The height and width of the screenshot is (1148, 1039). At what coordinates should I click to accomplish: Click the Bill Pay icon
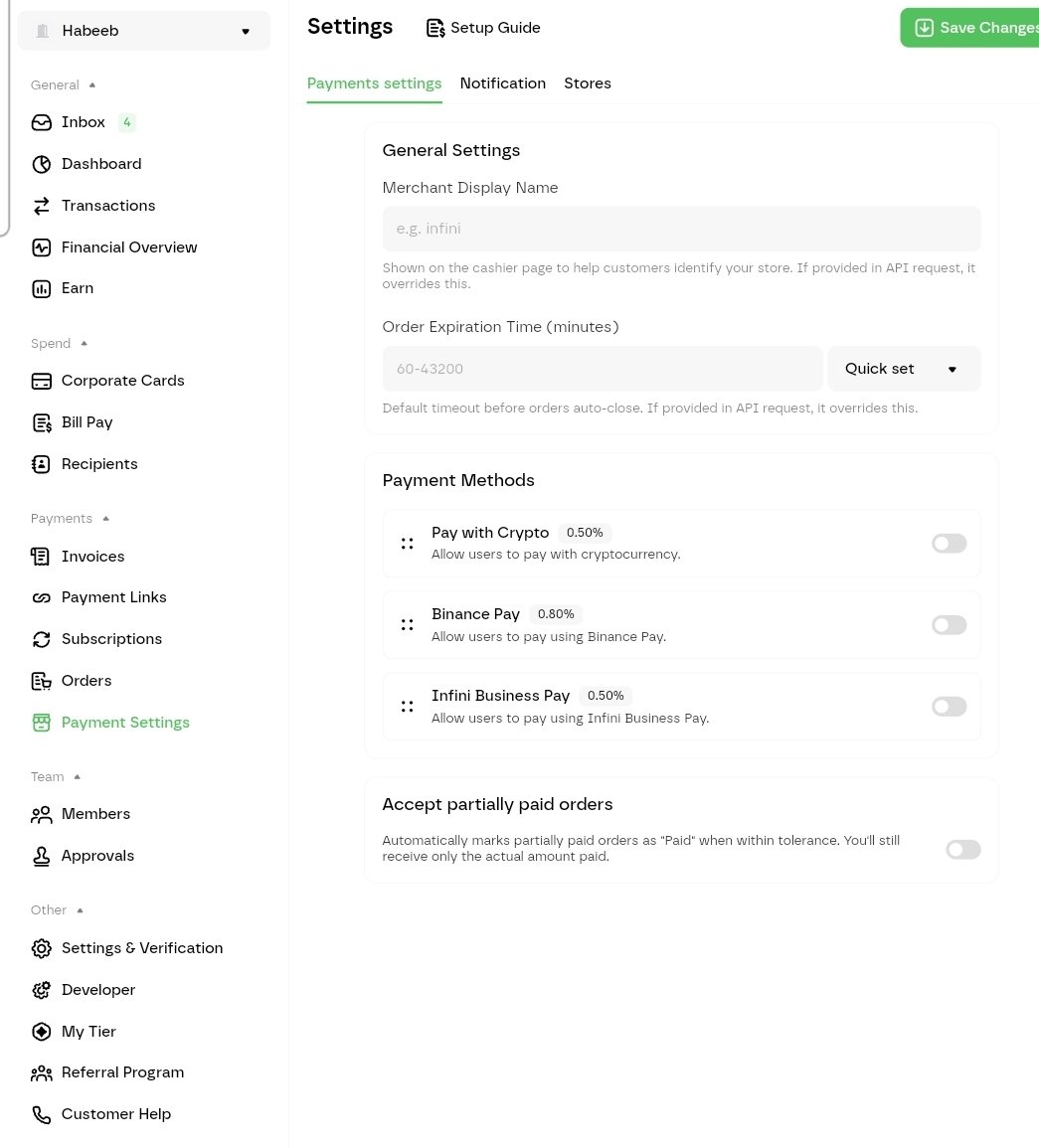[42, 422]
